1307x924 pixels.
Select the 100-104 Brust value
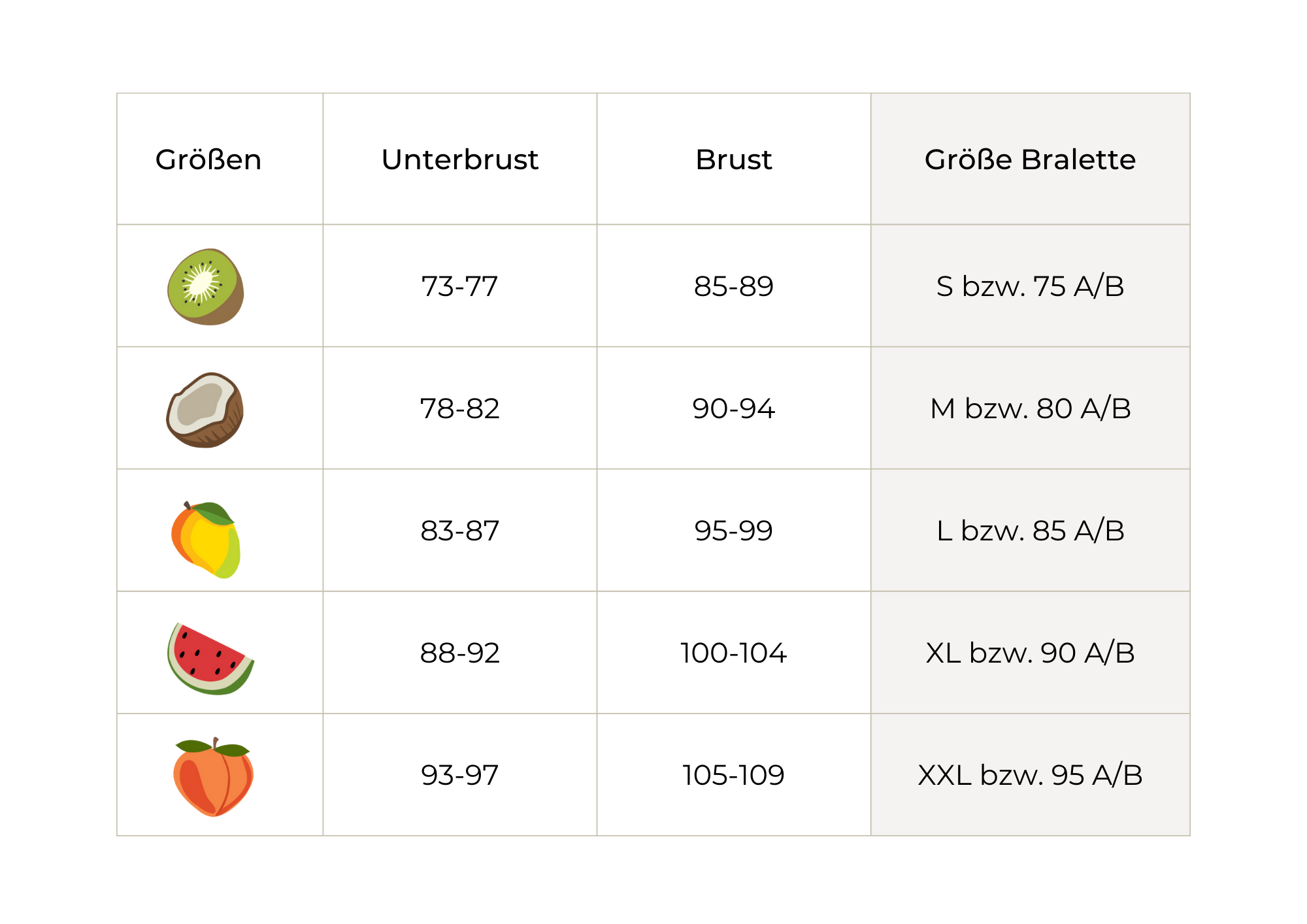(x=733, y=653)
